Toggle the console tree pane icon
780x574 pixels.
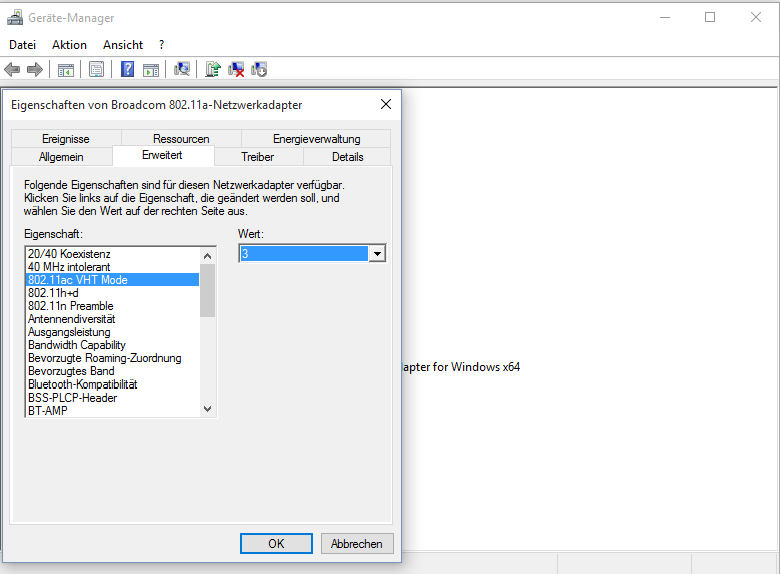click(66, 70)
